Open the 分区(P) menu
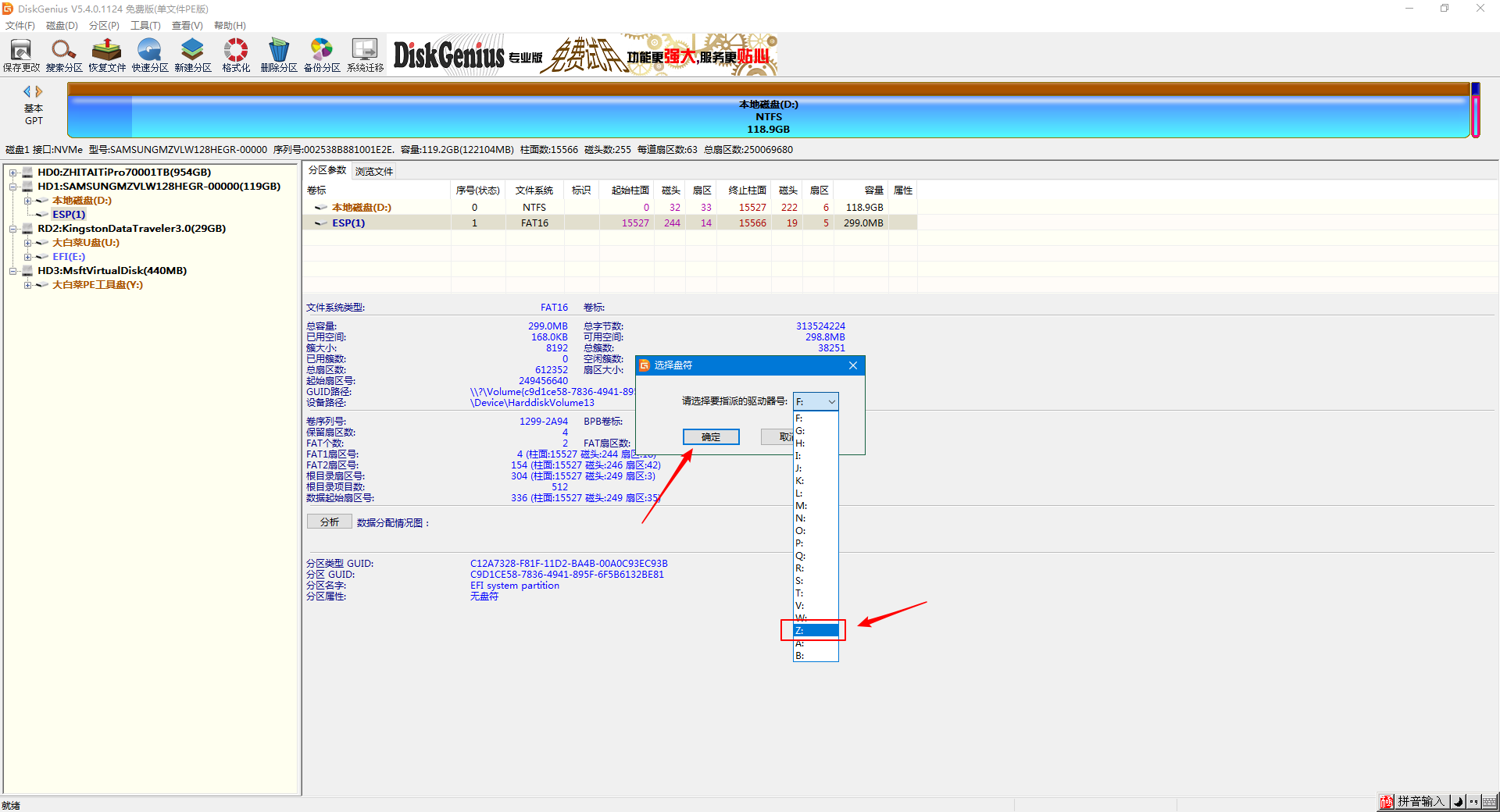The height and width of the screenshot is (812, 1500). [x=104, y=26]
